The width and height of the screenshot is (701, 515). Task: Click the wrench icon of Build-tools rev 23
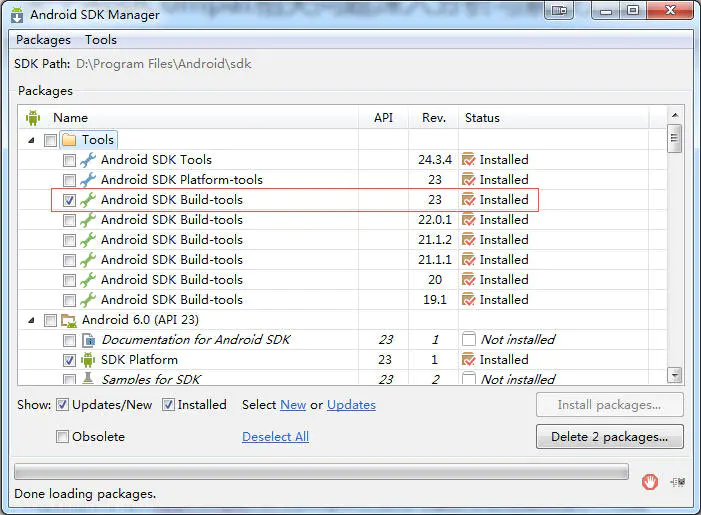(88, 200)
